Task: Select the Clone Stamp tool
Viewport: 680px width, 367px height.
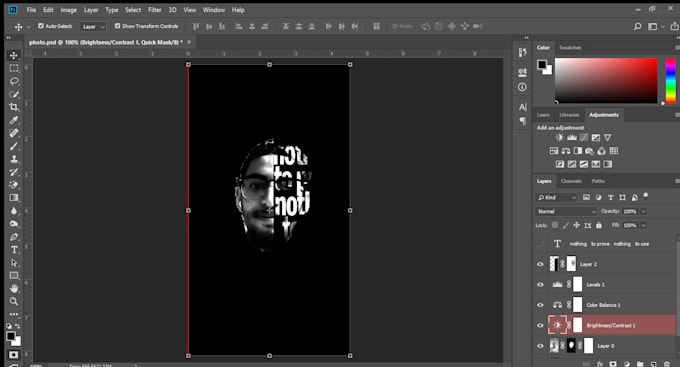Action: [x=14, y=159]
